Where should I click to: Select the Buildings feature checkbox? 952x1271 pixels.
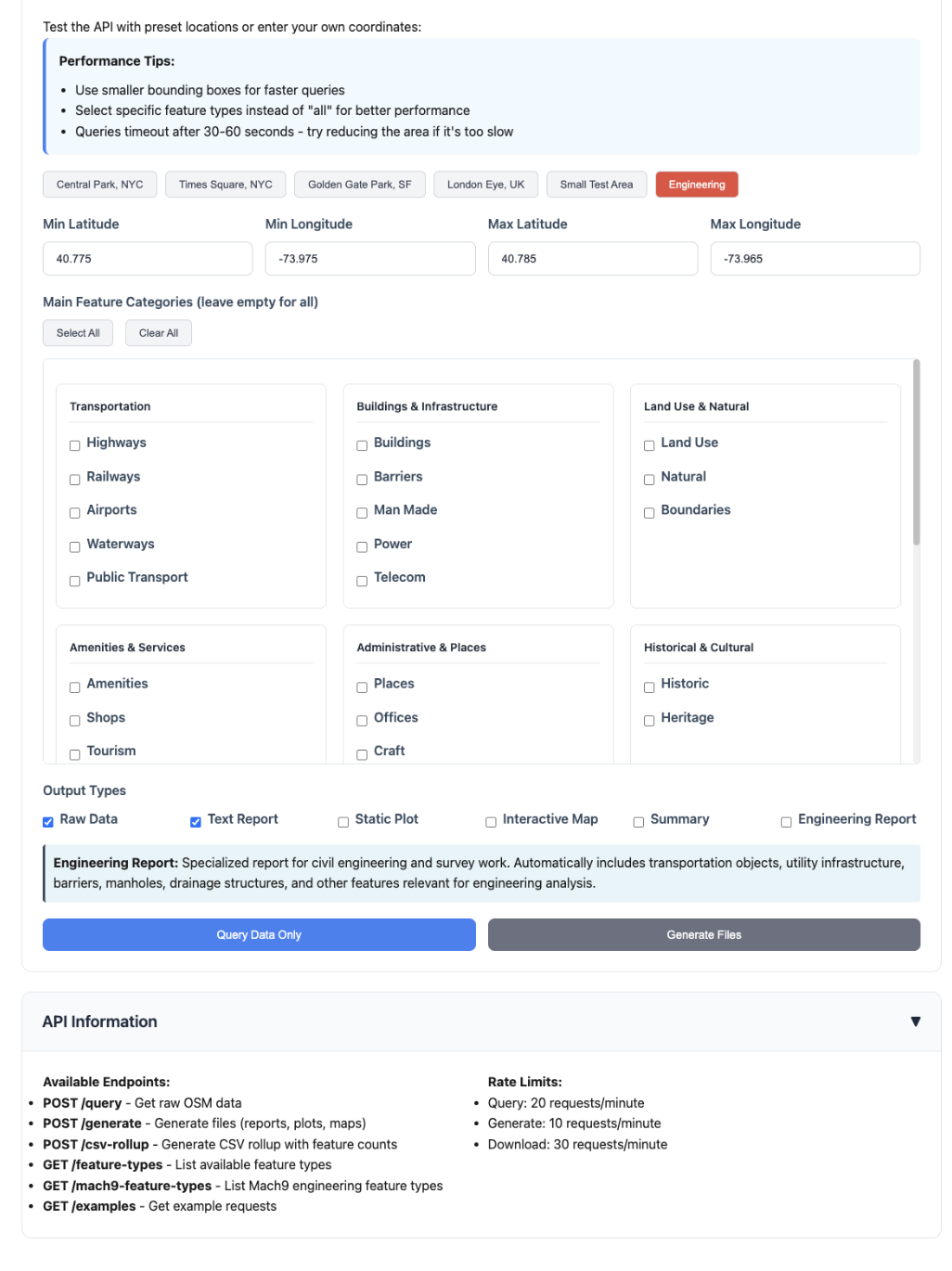[x=362, y=445]
